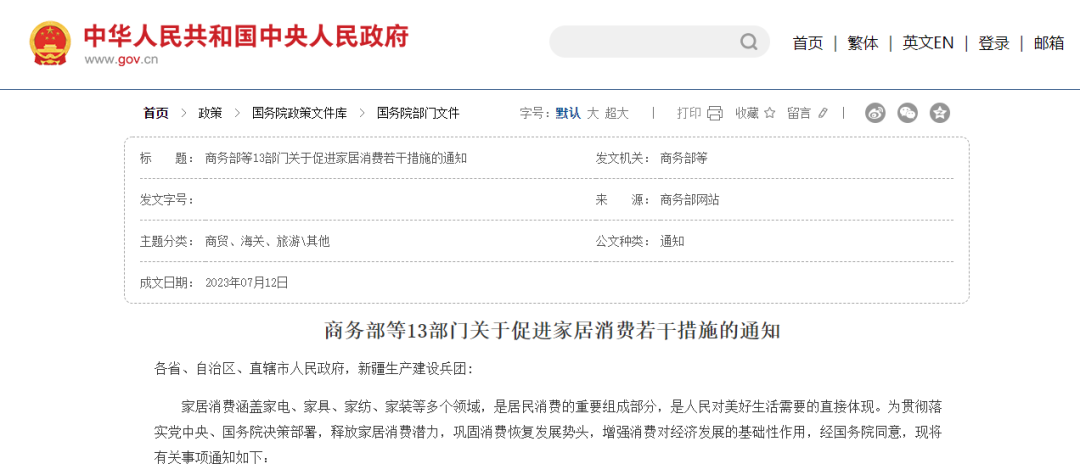This screenshot has height=475, width=1080.
Task: Click the source value 商务部网站
Action: coord(689,200)
